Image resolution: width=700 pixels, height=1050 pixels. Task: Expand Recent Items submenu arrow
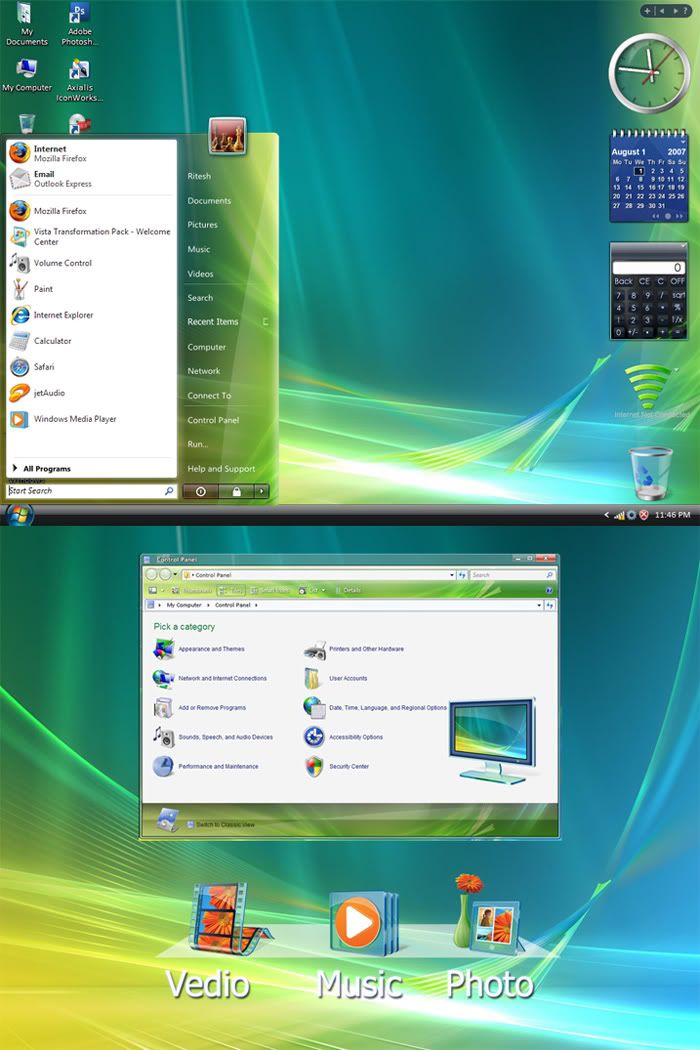(265, 322)
